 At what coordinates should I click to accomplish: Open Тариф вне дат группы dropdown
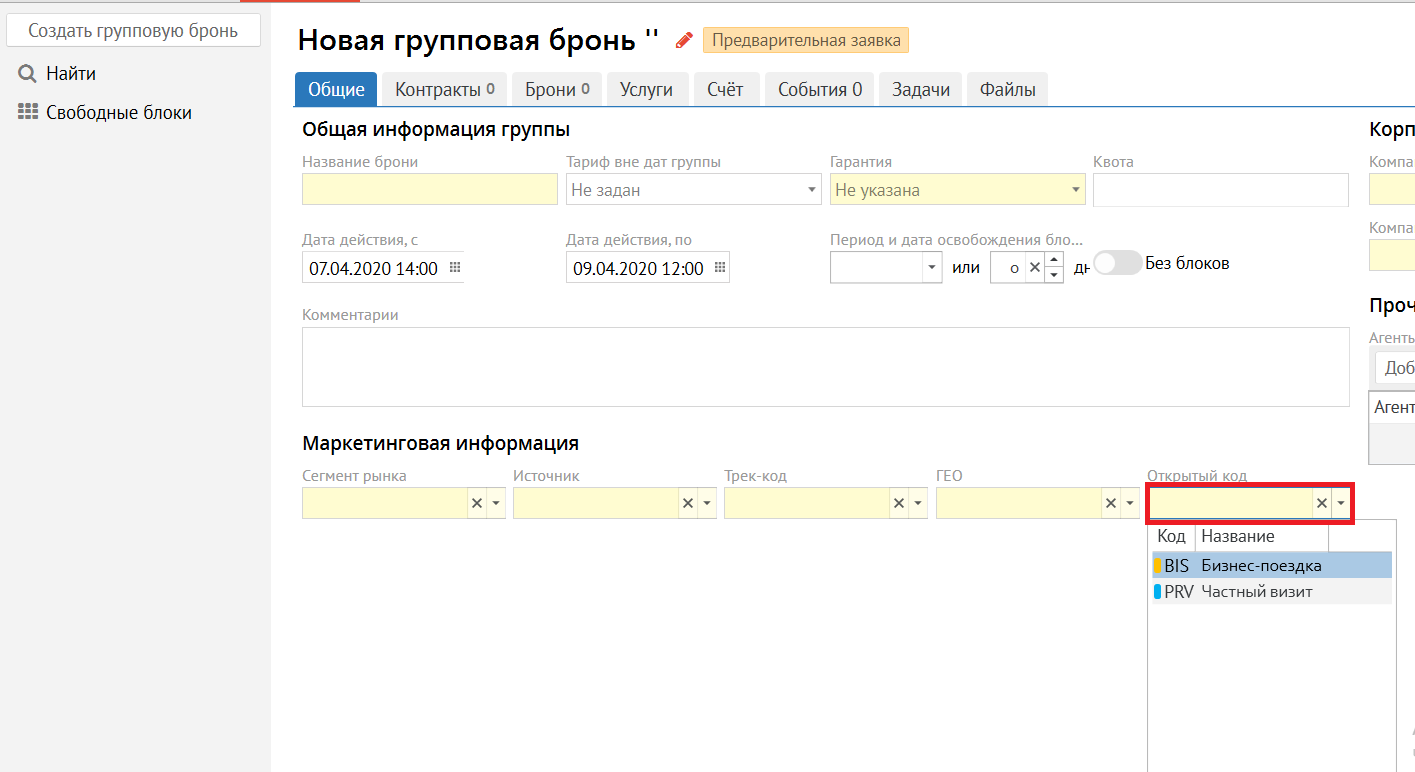pos(811,190)
